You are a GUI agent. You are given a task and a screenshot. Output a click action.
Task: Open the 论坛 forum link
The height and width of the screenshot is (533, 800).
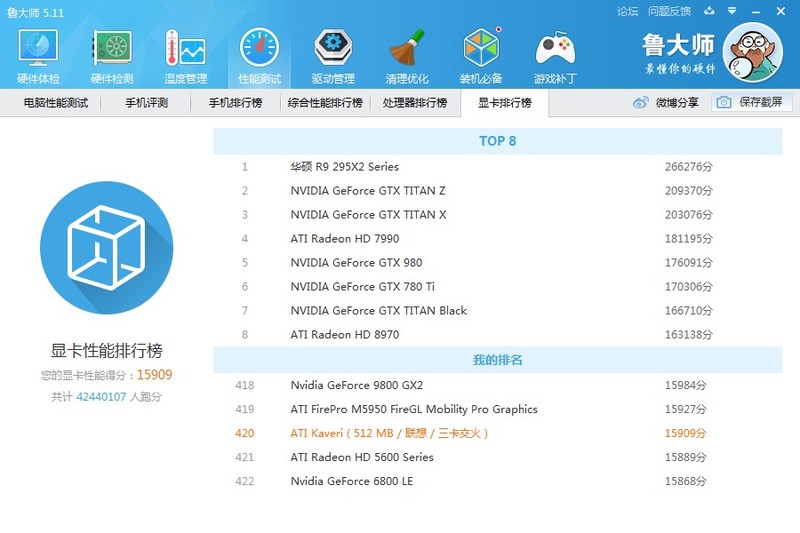[x=628, y=11]
